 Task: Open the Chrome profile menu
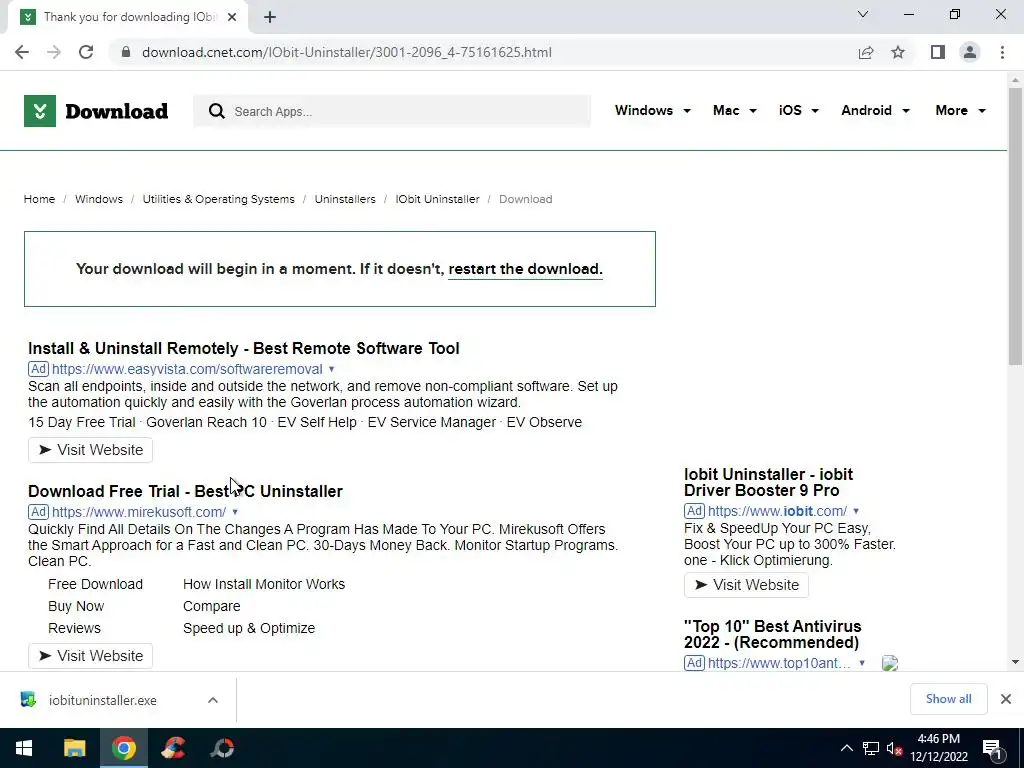click(x=970, y=52)
